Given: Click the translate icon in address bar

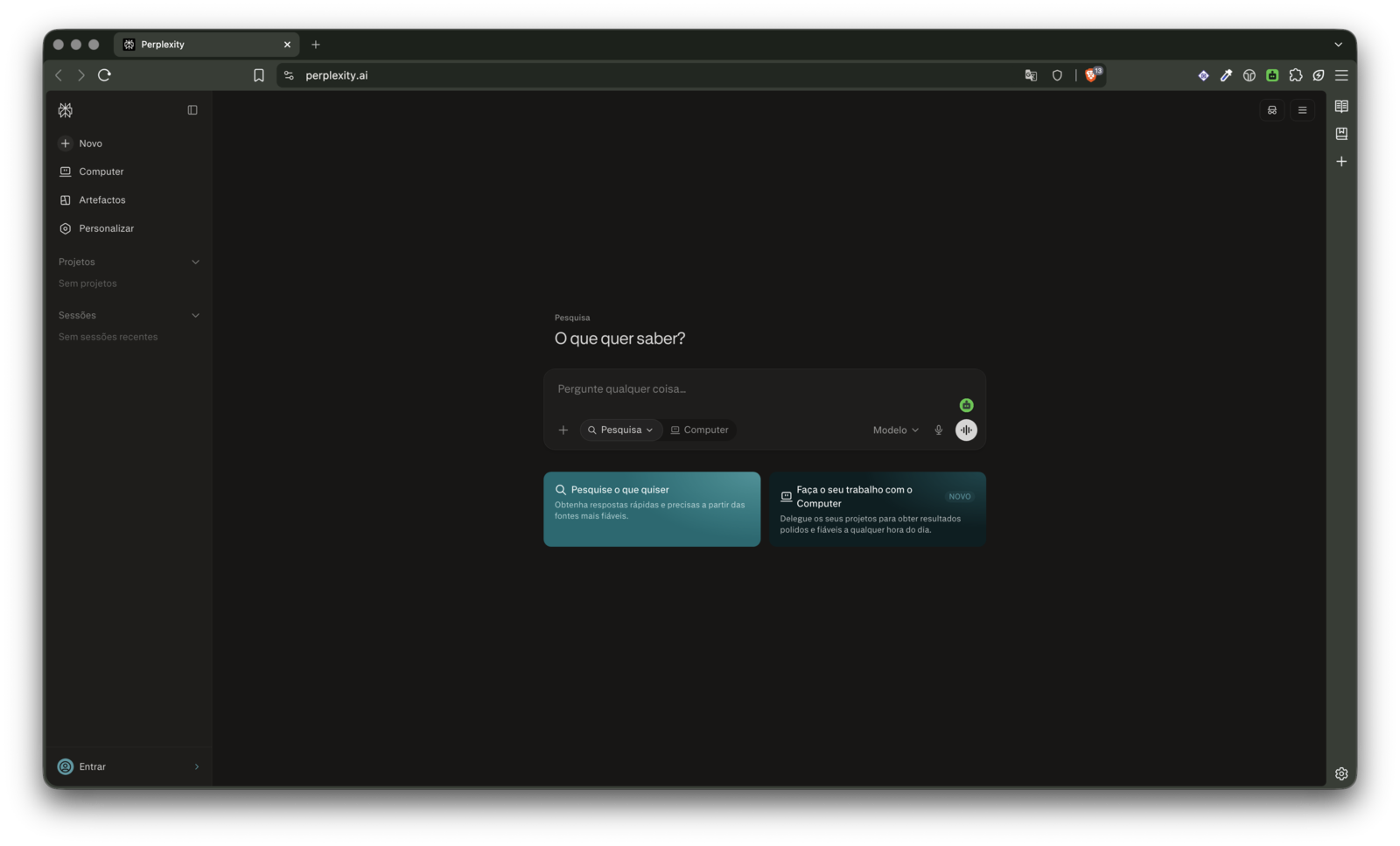Looking at the screenshot, I should 1031,75.
